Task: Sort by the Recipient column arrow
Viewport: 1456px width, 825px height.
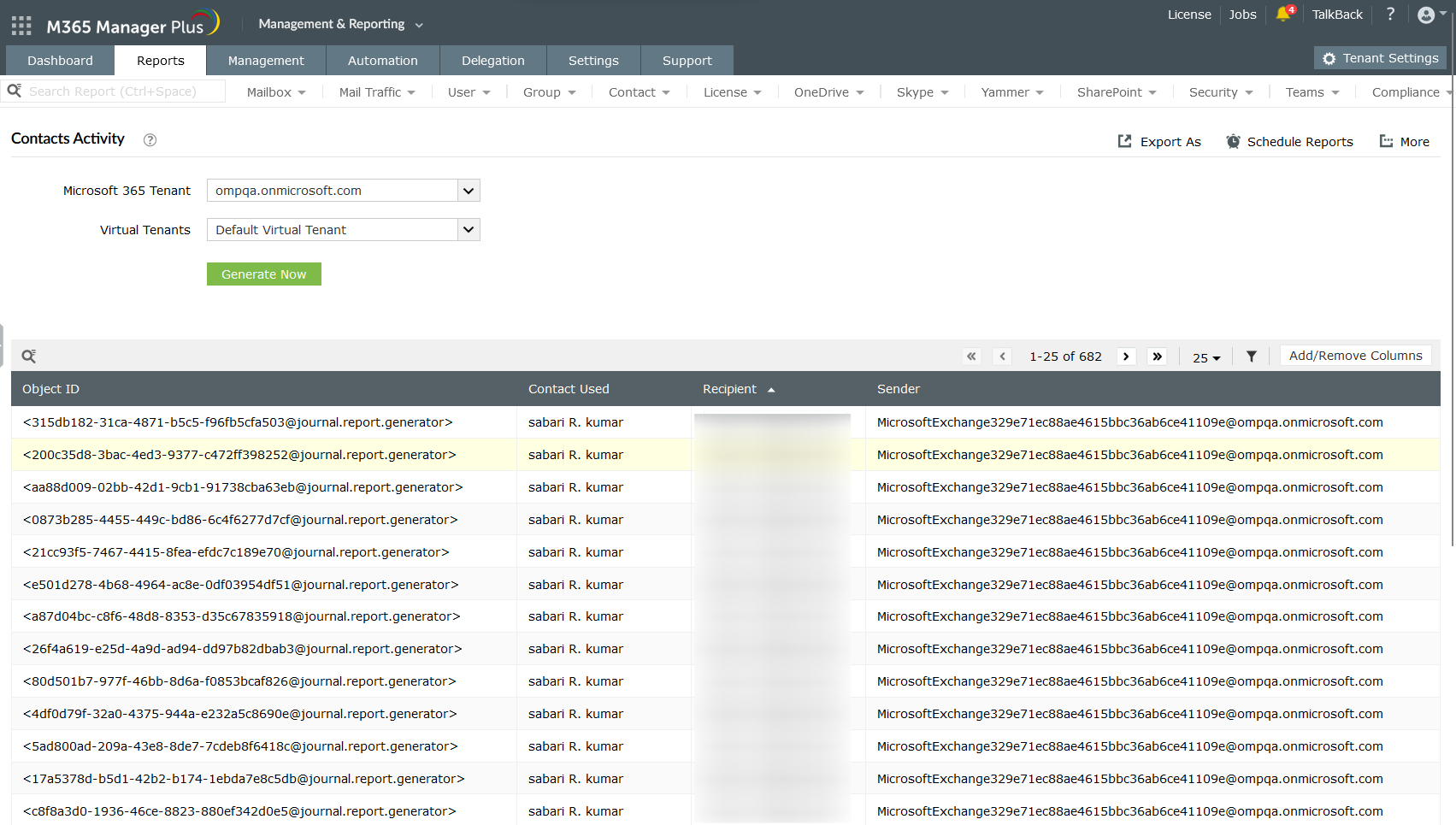Action: point(771,390)
